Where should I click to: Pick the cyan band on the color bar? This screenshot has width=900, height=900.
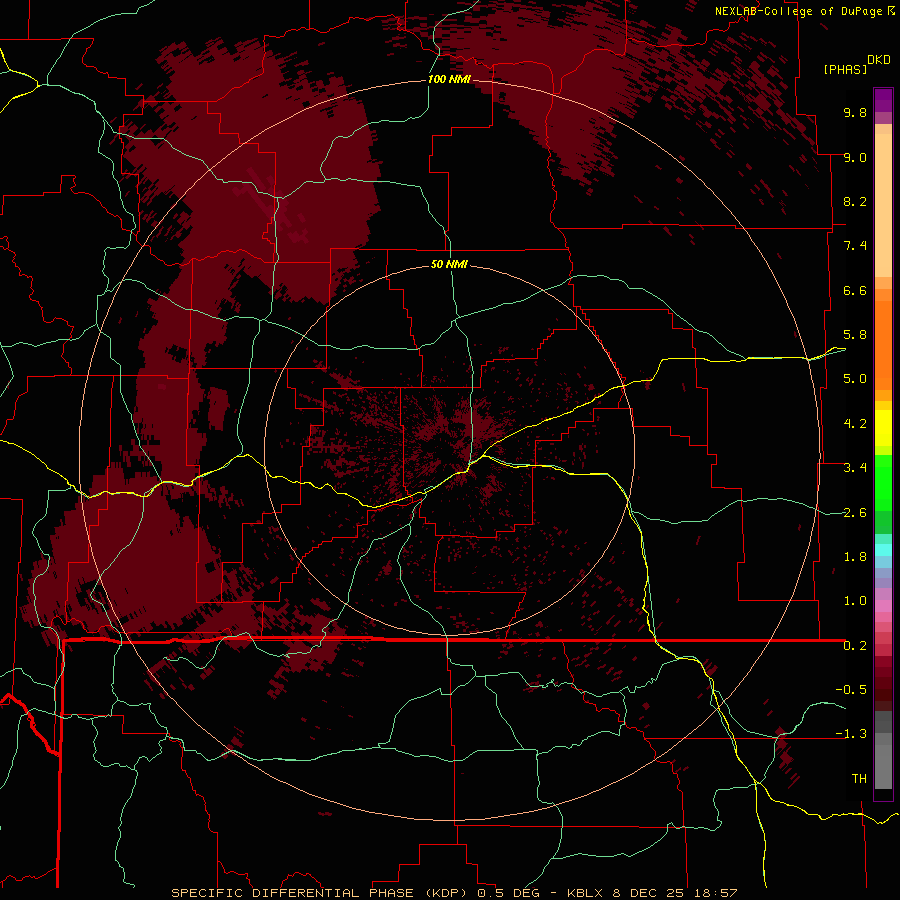click(883, 550)
